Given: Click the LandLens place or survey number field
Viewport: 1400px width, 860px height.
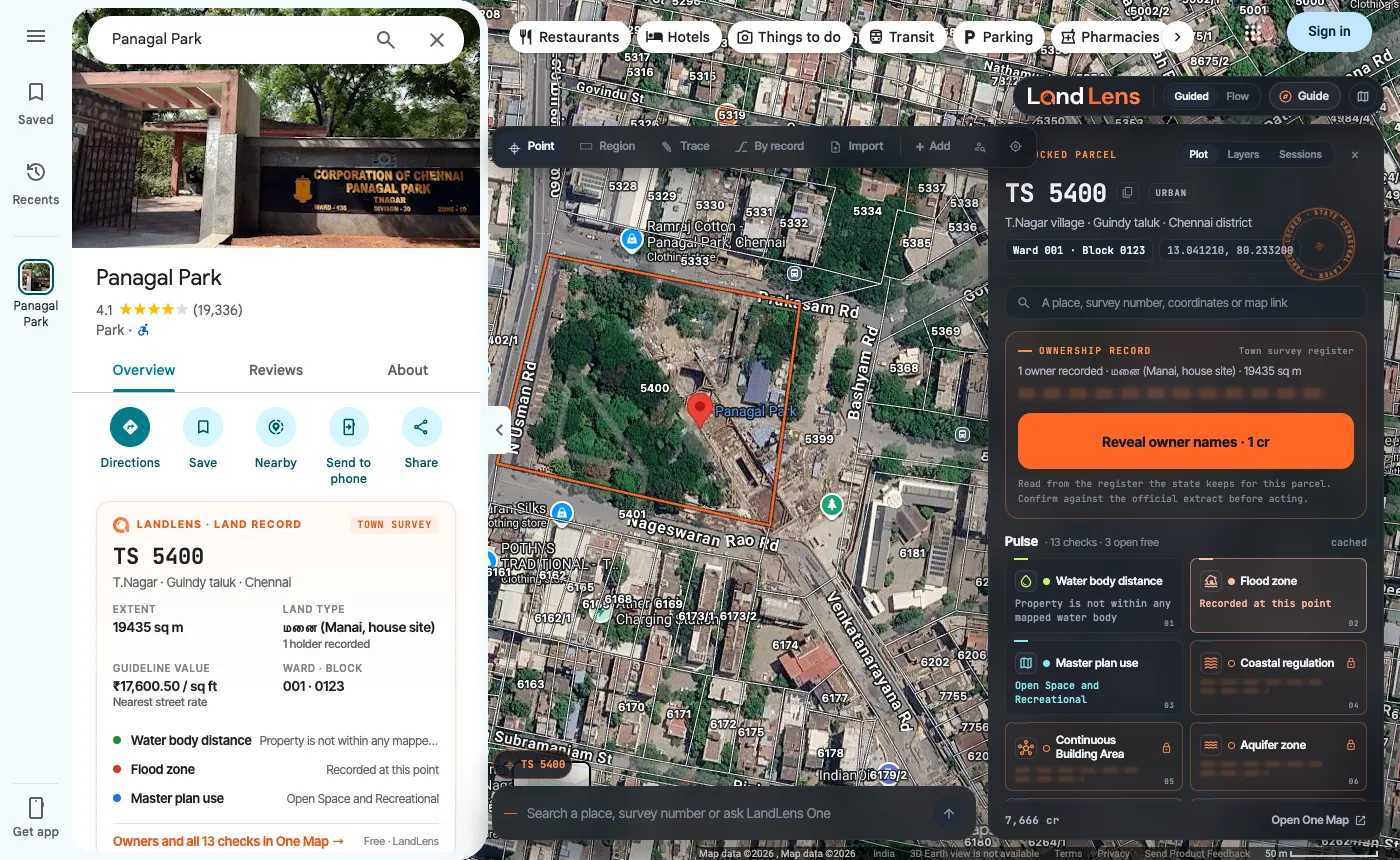Looking at the screenshot, I should pyautogui.click(x=1186, y=302).
